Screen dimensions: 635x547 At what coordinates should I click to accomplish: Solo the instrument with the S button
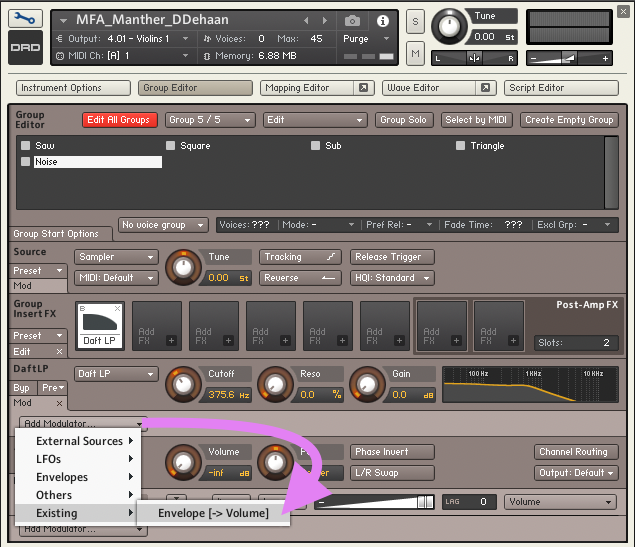(x=415, y=22)
